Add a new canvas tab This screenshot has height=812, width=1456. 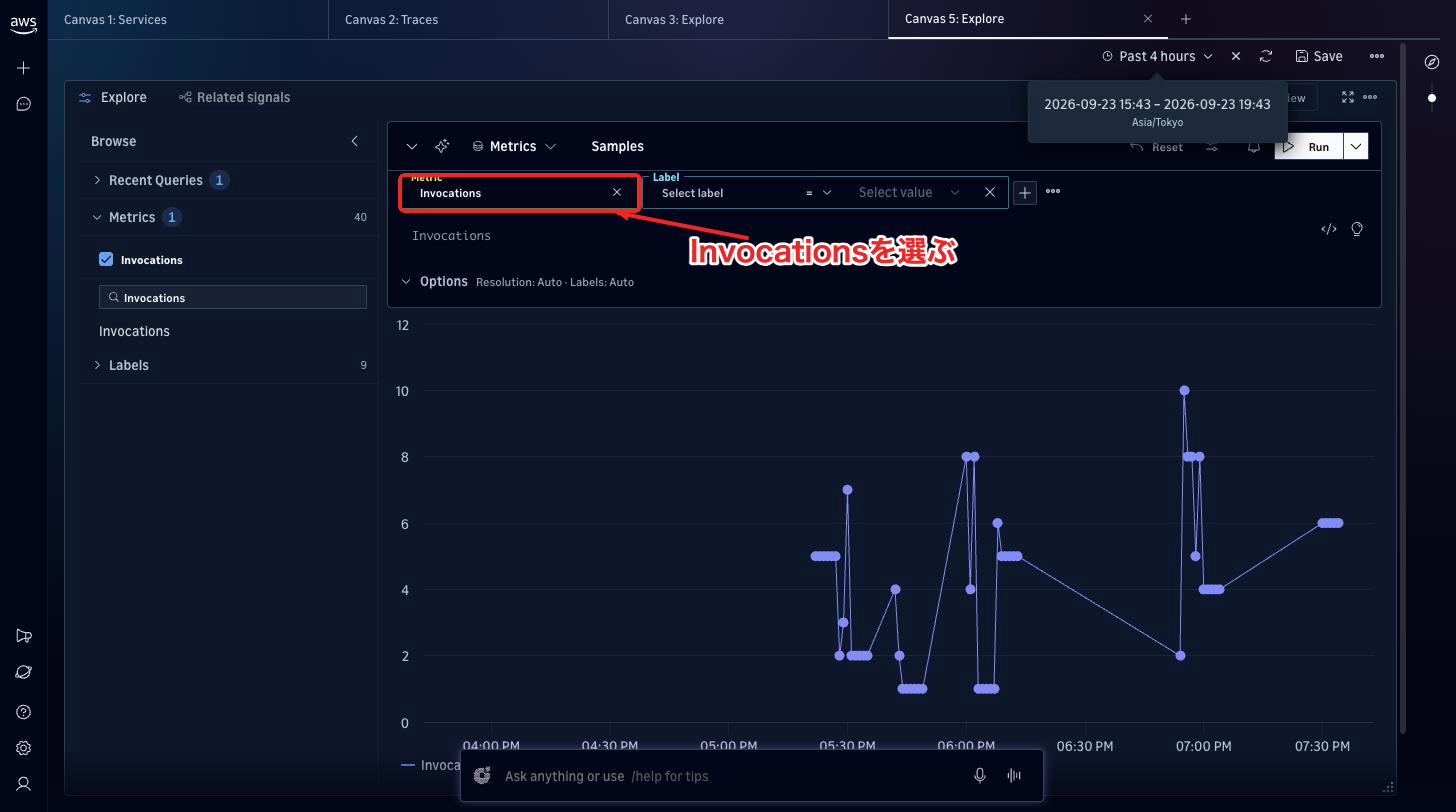1186,19
